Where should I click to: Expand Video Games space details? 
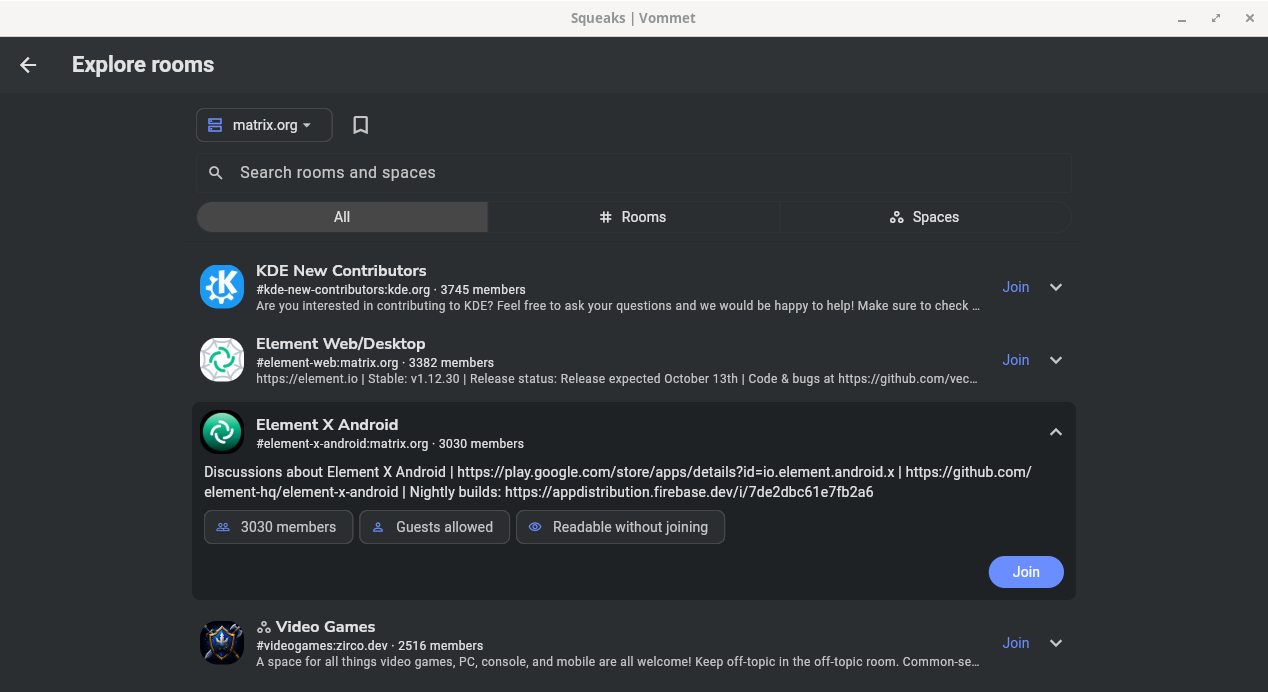coord(1056,643)
